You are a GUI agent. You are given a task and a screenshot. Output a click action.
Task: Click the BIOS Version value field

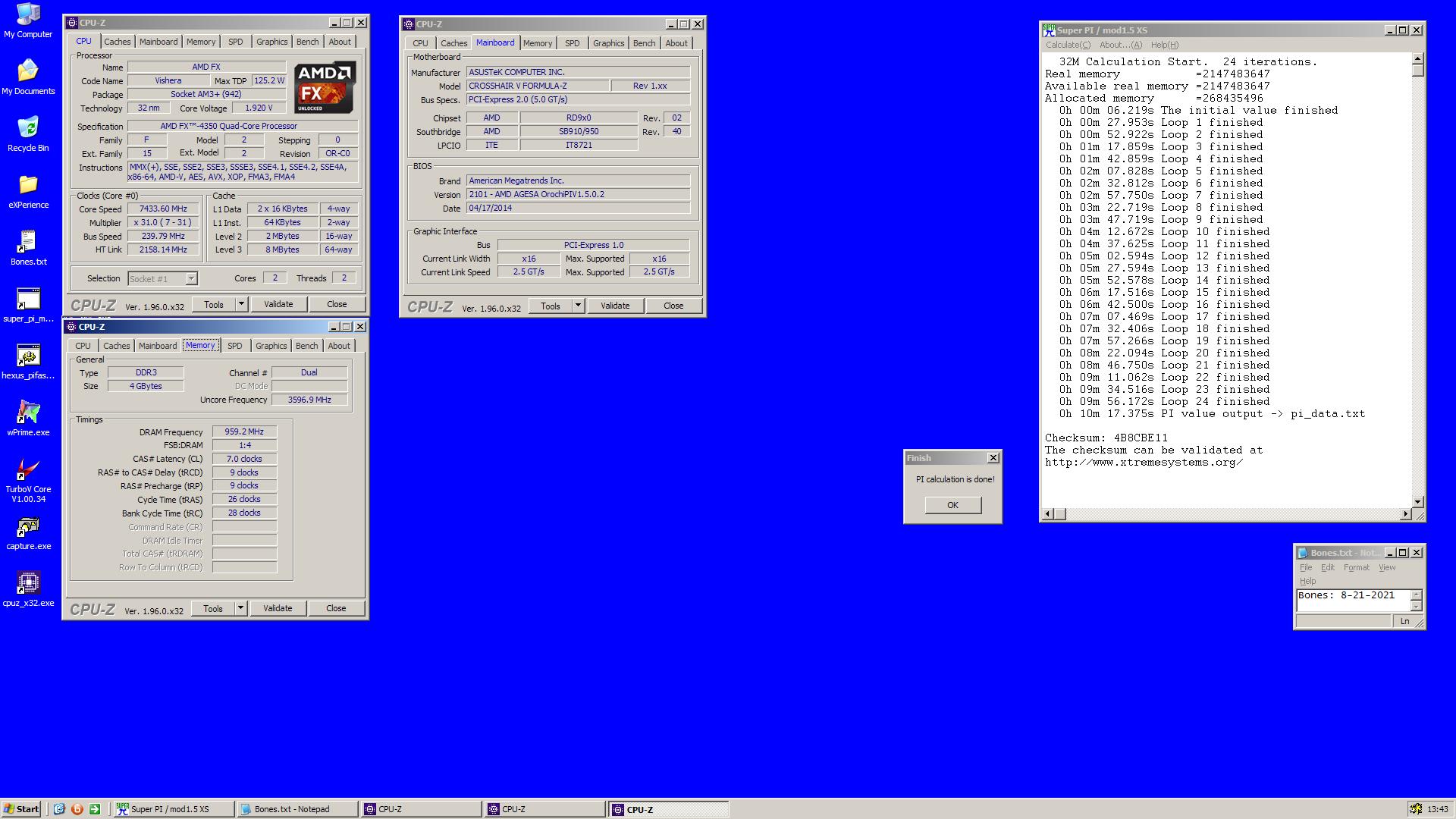(578, 194)
